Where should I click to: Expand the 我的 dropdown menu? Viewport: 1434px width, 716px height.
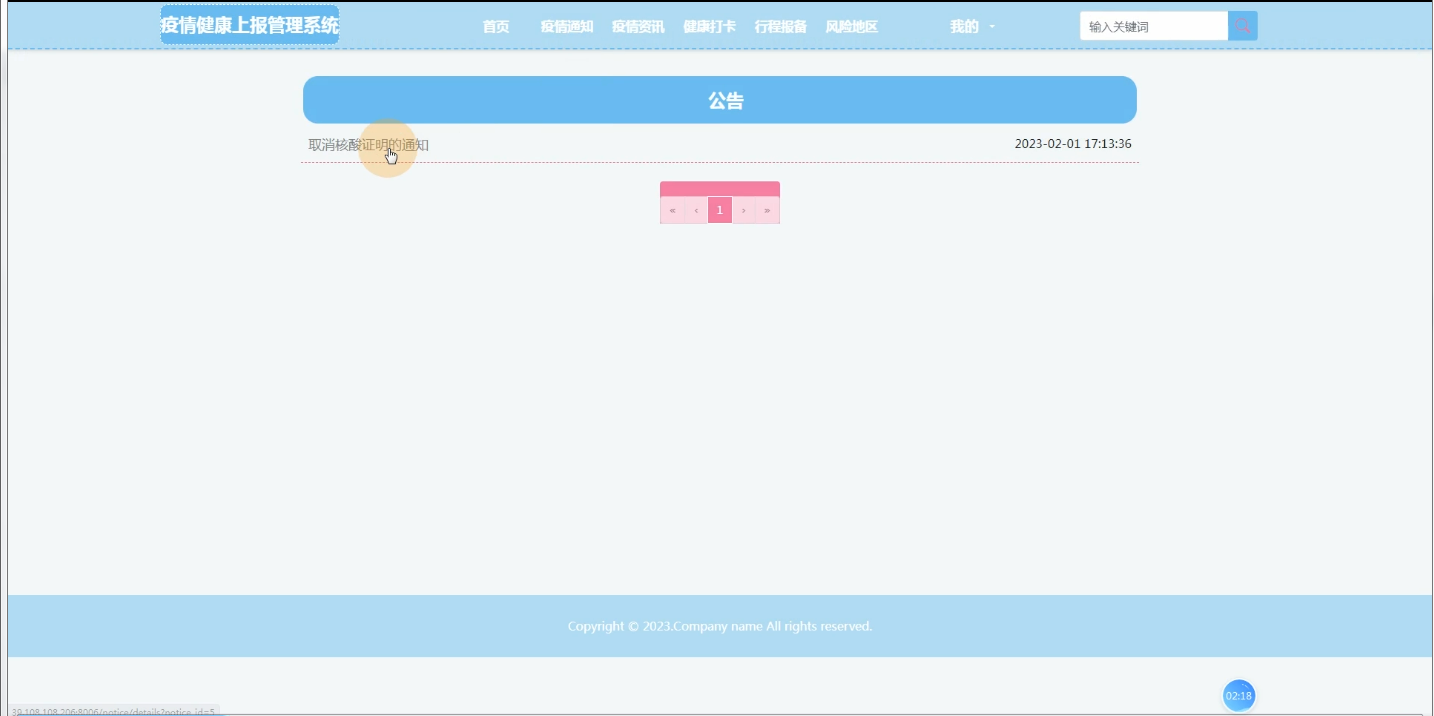click(972, 27)
